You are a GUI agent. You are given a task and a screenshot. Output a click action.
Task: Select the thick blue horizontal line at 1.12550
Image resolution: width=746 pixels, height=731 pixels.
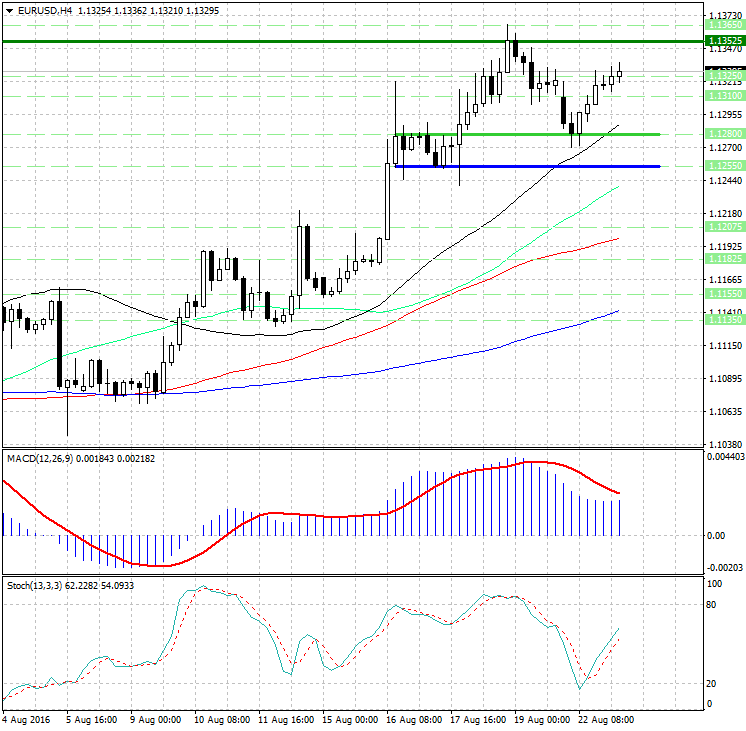coord(527,166)
